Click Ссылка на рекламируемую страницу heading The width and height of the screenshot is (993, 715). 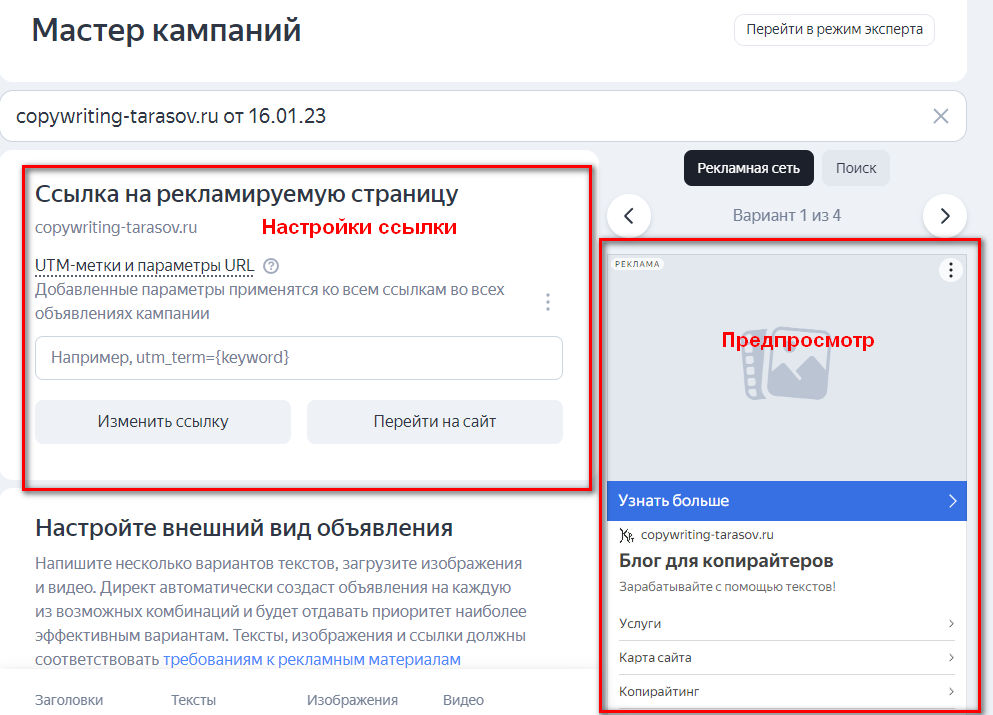(x=246, y=194)
